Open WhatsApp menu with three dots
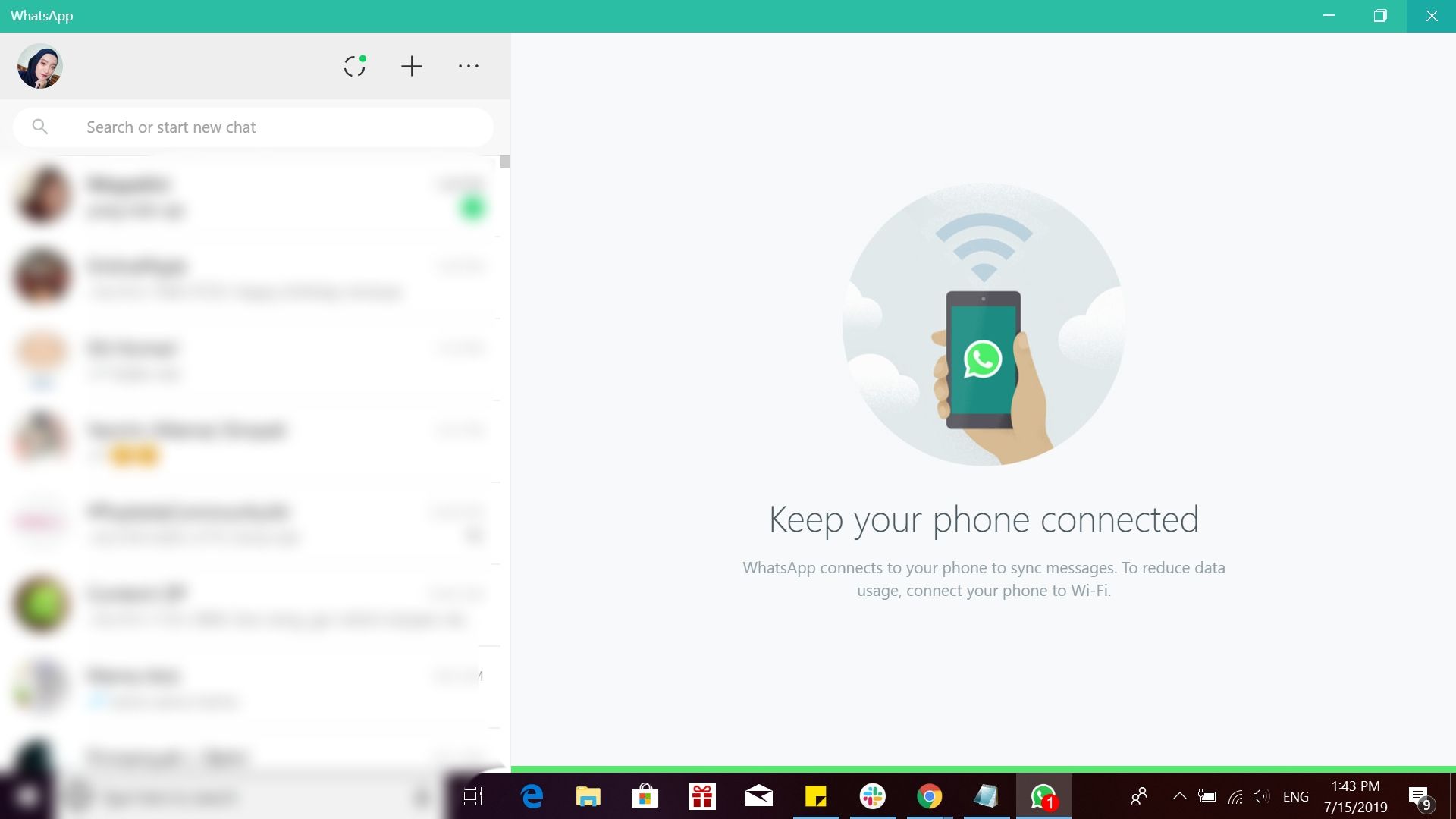This screenshot has width=1456, height=819. pyautogui.click(x=467, y=66)
